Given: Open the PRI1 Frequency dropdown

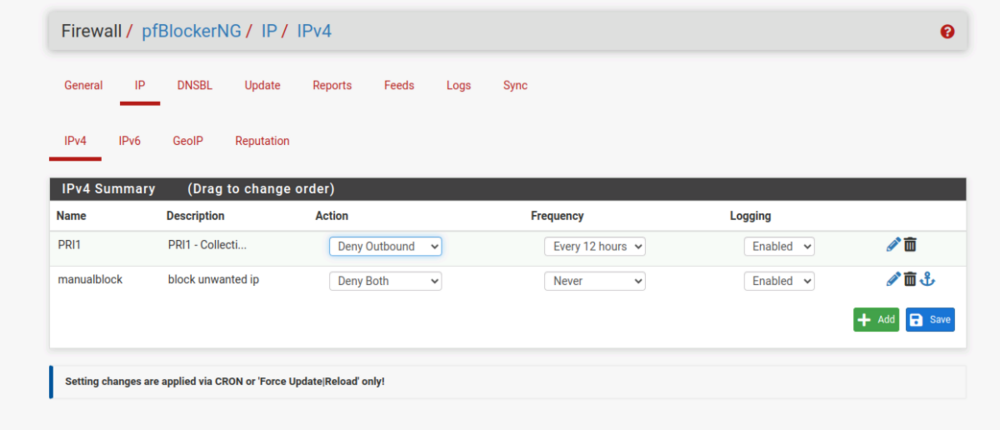Looking at the screenshot, I should (594, 246).
